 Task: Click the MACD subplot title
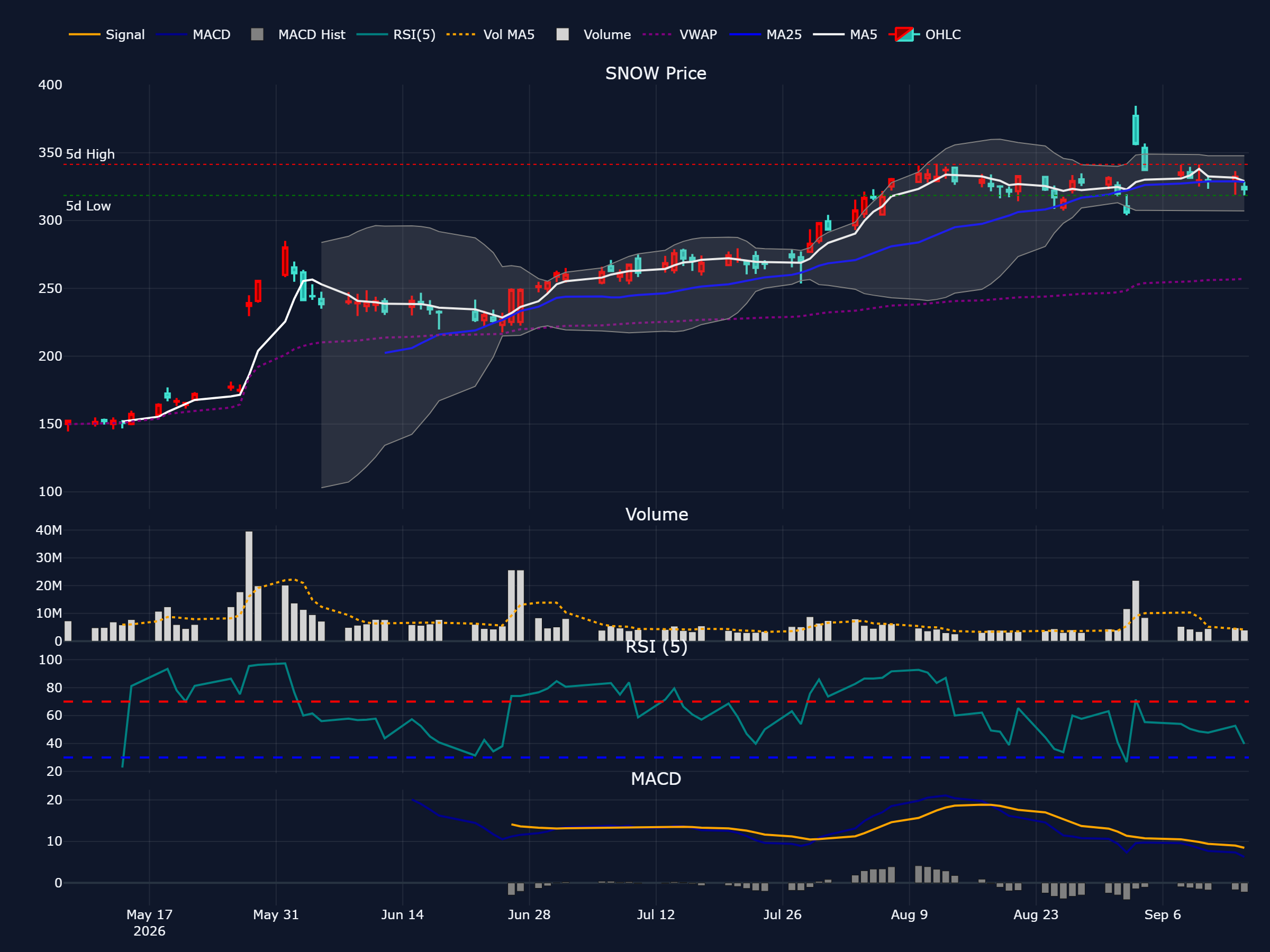click(x=656, y=779)
